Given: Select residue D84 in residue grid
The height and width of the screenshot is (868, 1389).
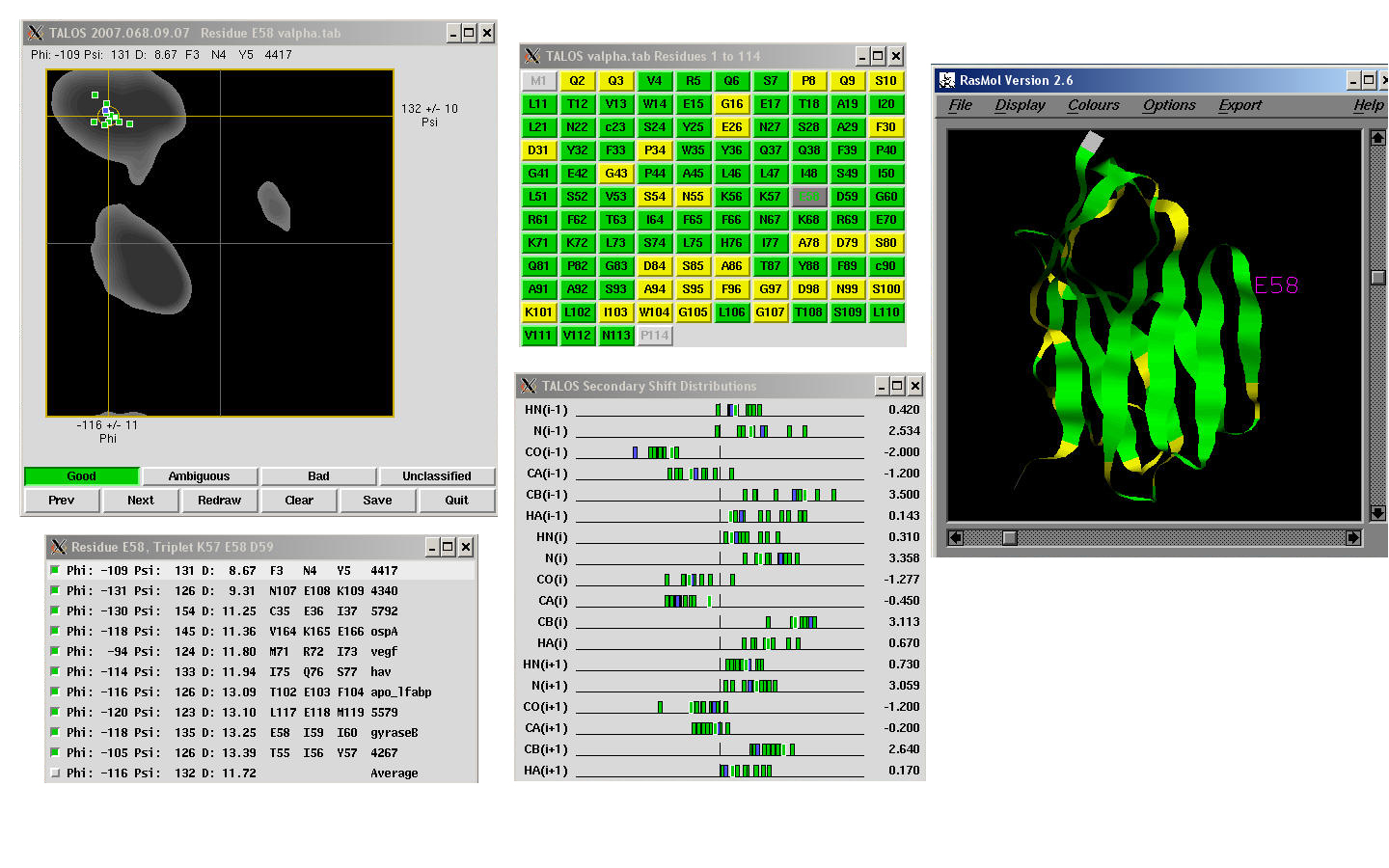Looking at the screenshot, I should pos(655,266).
